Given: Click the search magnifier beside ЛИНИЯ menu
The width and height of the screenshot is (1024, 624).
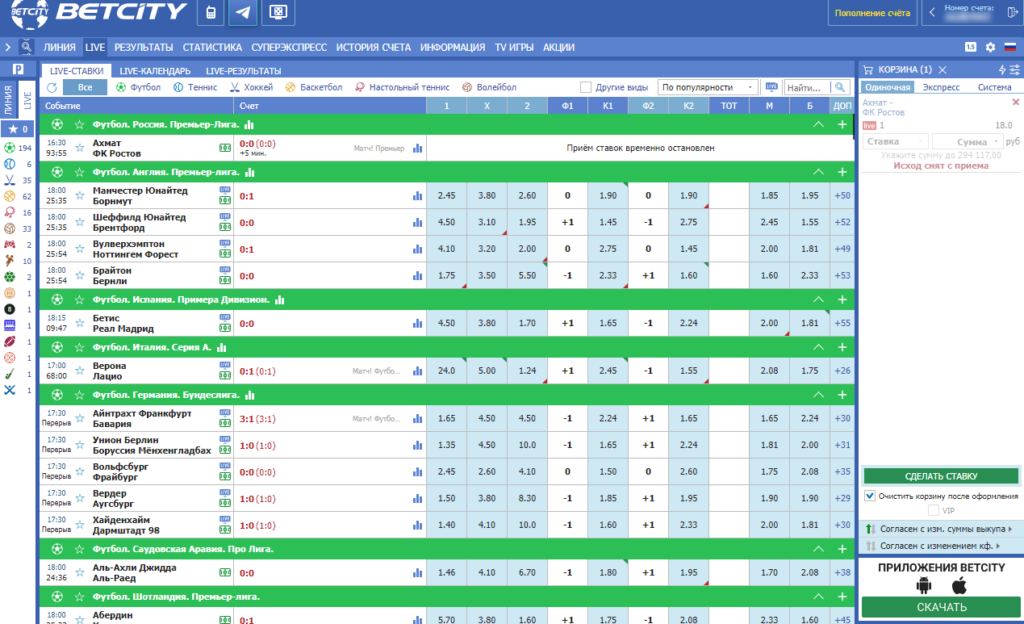Looking at the screenshot, I should (x=25, y=47).
